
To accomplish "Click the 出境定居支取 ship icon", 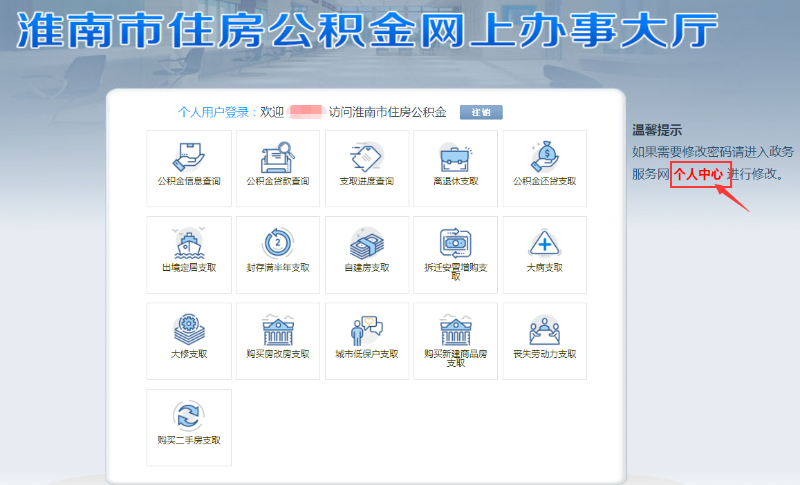I will coord(188,244).
